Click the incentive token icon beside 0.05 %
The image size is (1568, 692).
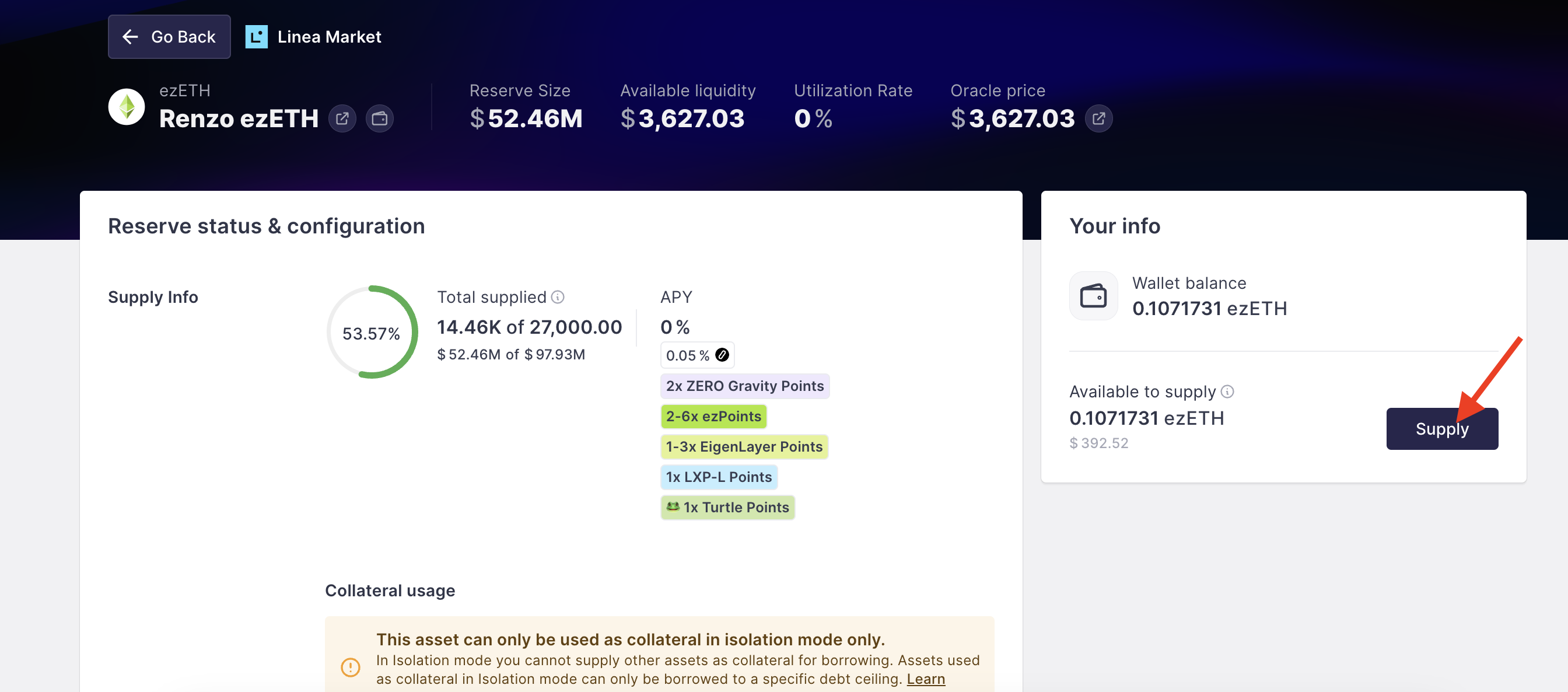tap(722, 355)
